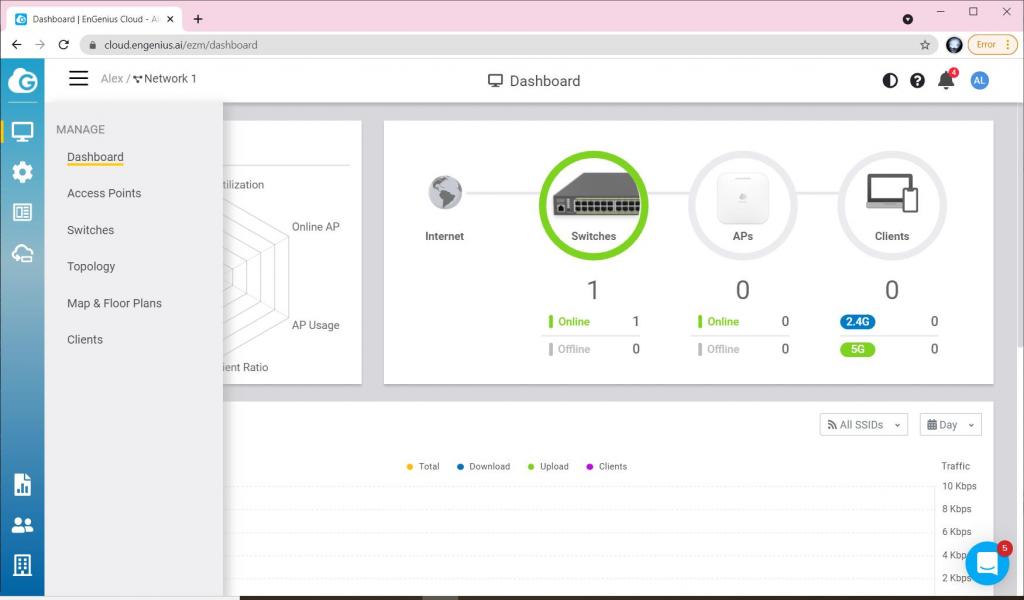Select Switches in Manage menu
Screen dimensions: 1024x600
[90, 230]
